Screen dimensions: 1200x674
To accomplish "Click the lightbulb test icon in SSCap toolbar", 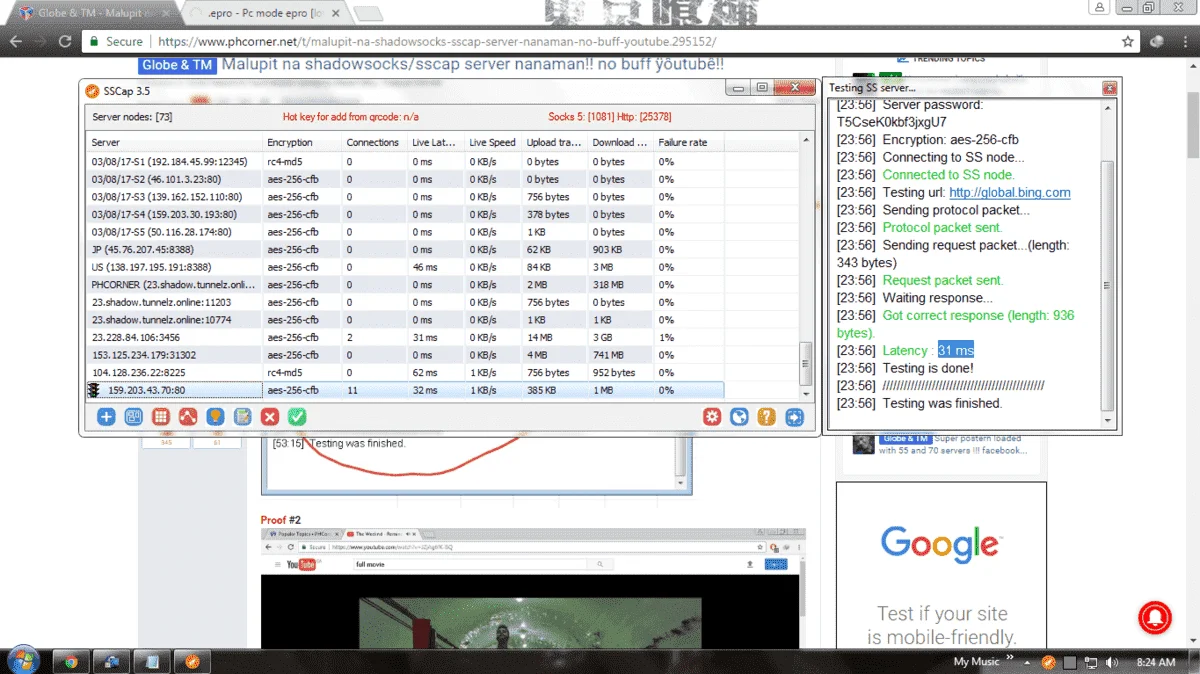I will coord(215,417).
